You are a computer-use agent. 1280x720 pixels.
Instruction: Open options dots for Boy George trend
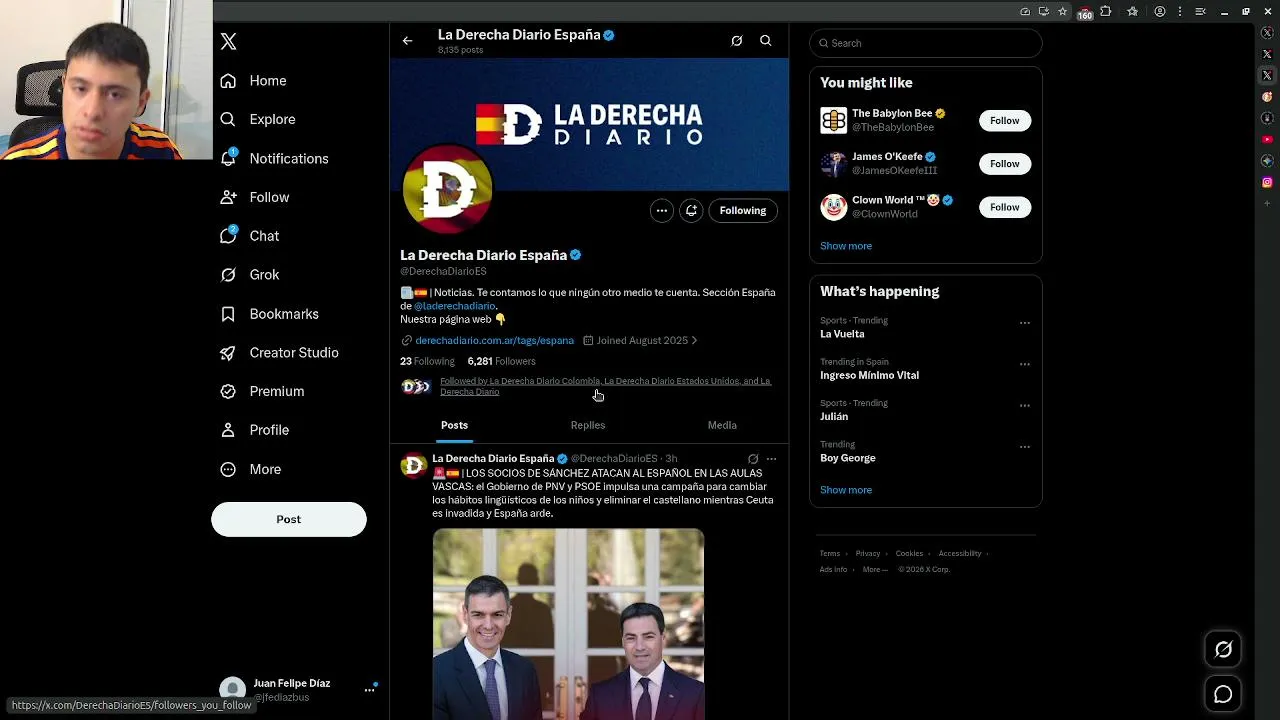(x=1024, y=447)
